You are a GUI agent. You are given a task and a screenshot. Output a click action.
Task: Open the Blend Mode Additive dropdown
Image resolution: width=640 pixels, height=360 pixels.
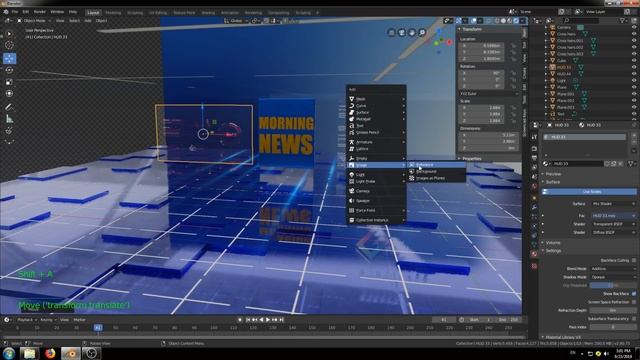point(613,269)
